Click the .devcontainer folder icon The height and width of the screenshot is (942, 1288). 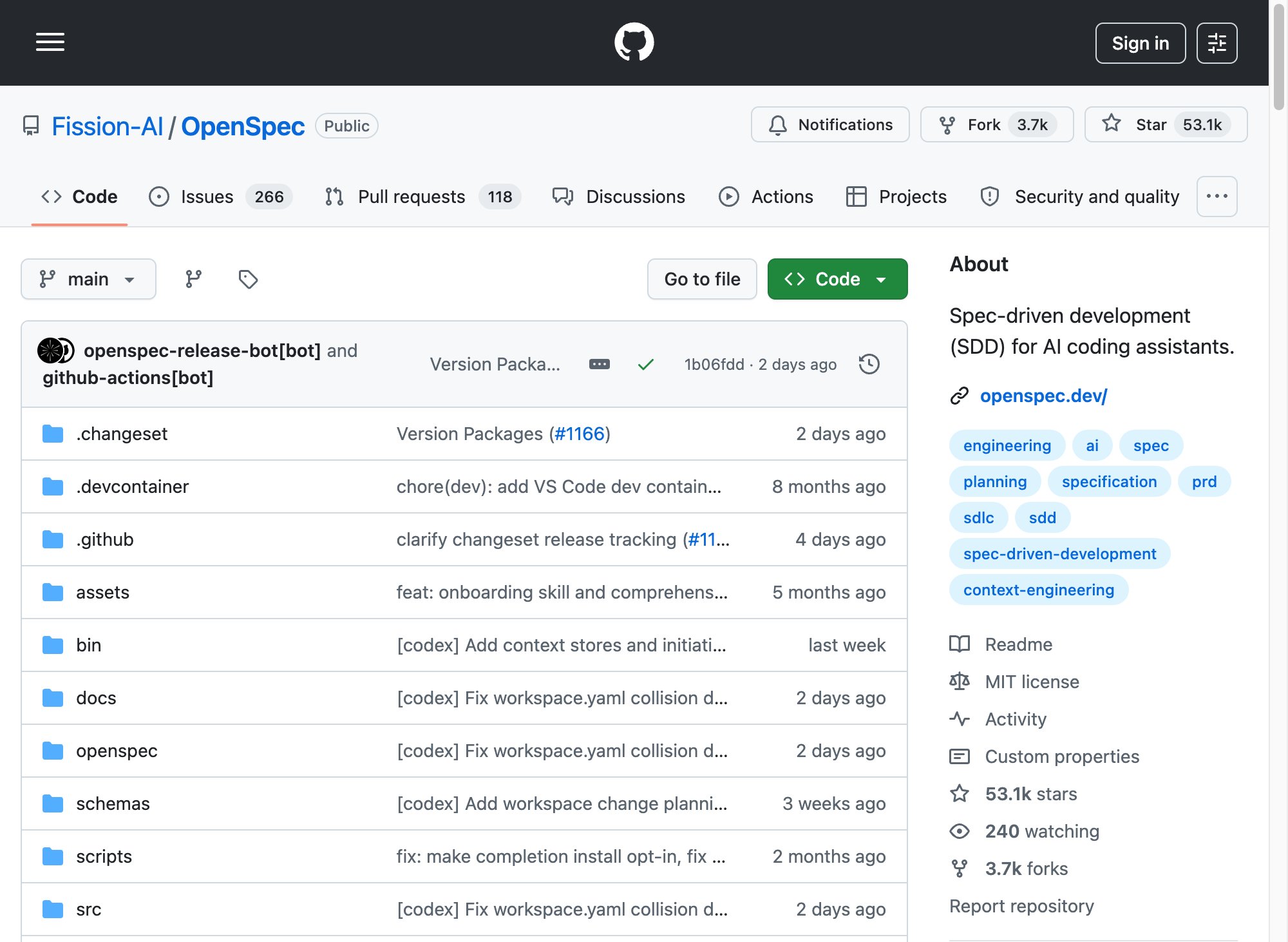pos(53,486)
